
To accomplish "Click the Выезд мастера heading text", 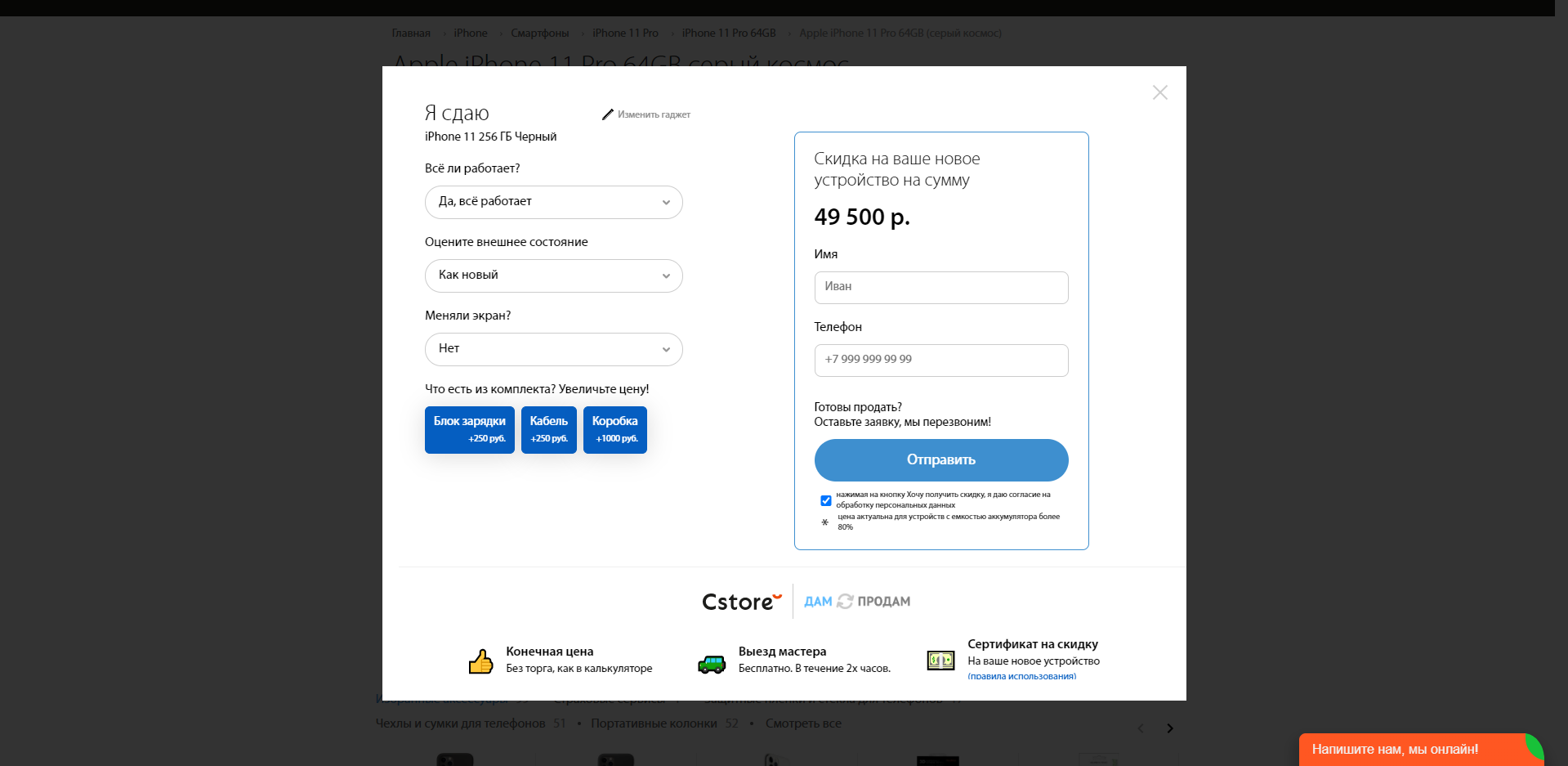I will (782, 652).
